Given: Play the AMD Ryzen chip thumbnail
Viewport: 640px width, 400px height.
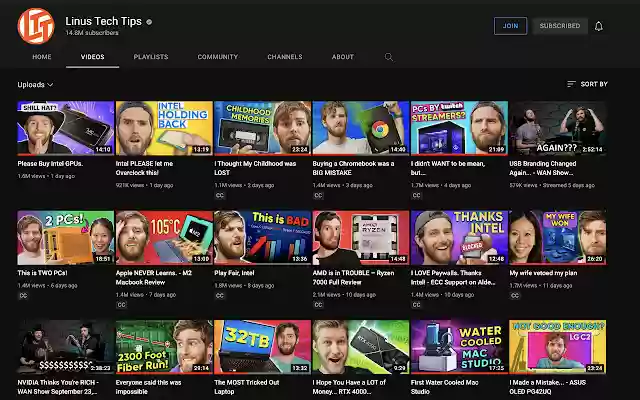Looking at the screenshot, I should (x=361, y=238).
